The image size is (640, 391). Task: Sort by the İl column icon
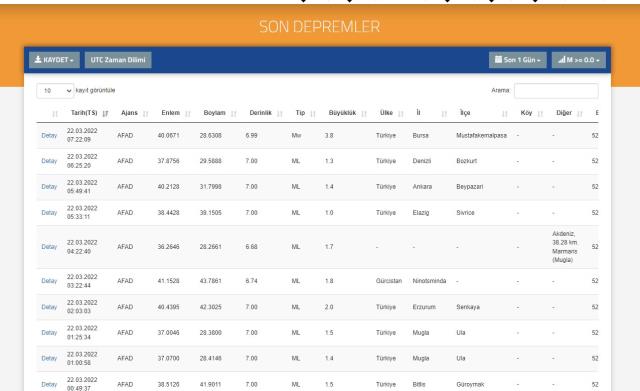coord(444,113)
